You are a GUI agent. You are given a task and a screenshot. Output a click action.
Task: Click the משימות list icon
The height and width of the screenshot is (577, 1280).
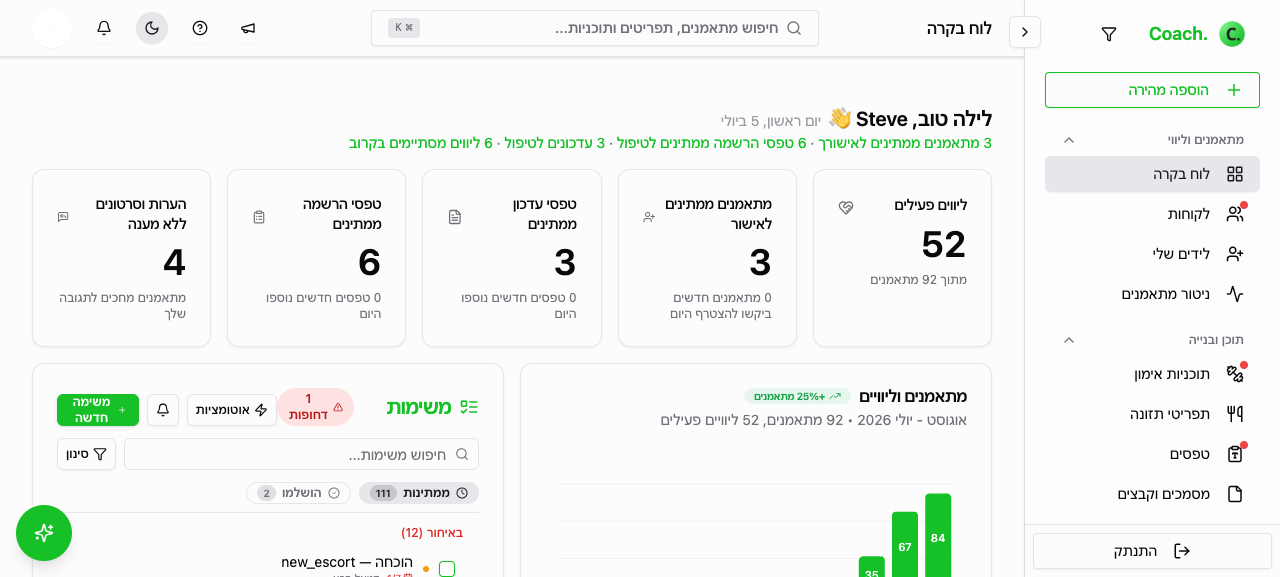469,407
